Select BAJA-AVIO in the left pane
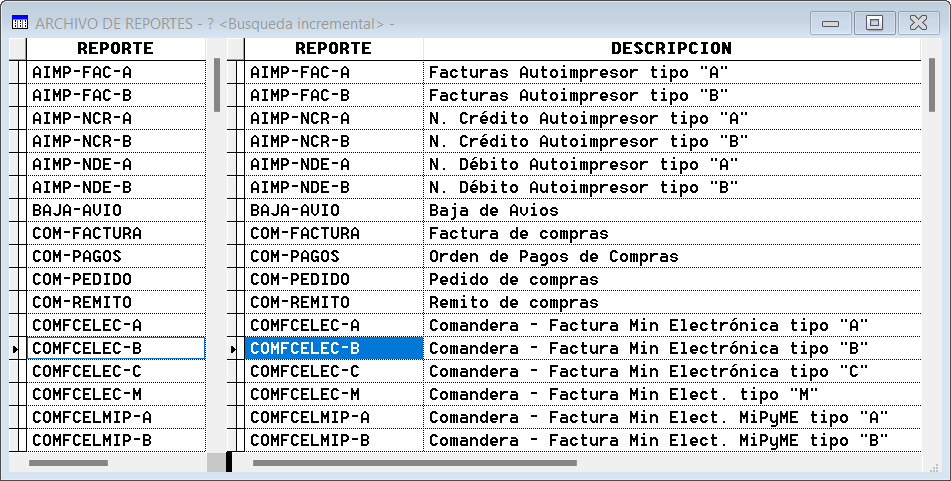The height and width of the screenshot is (481, 951). 116,210
